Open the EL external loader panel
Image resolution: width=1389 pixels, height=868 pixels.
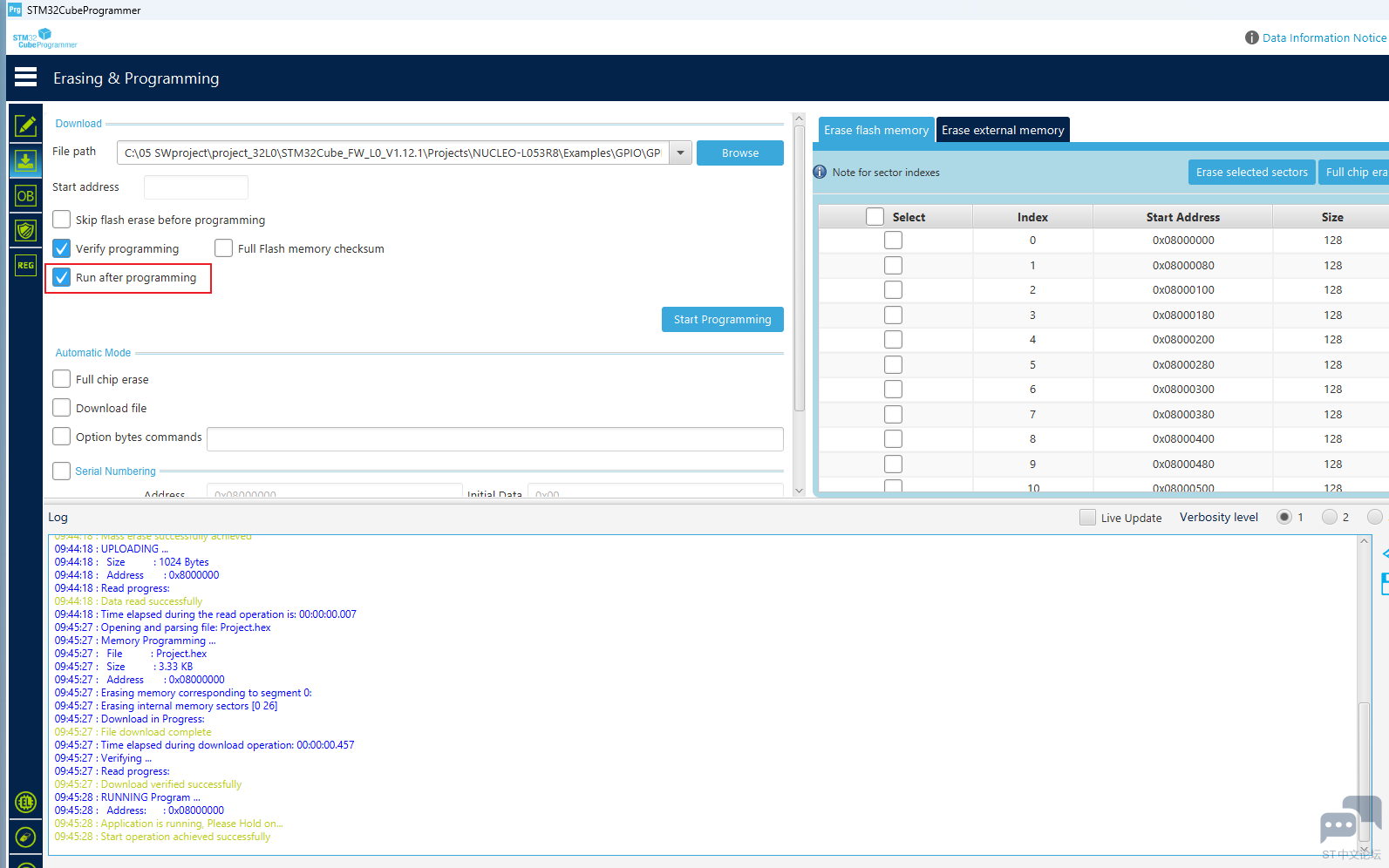pyautogui.click(x=26, y=803)
